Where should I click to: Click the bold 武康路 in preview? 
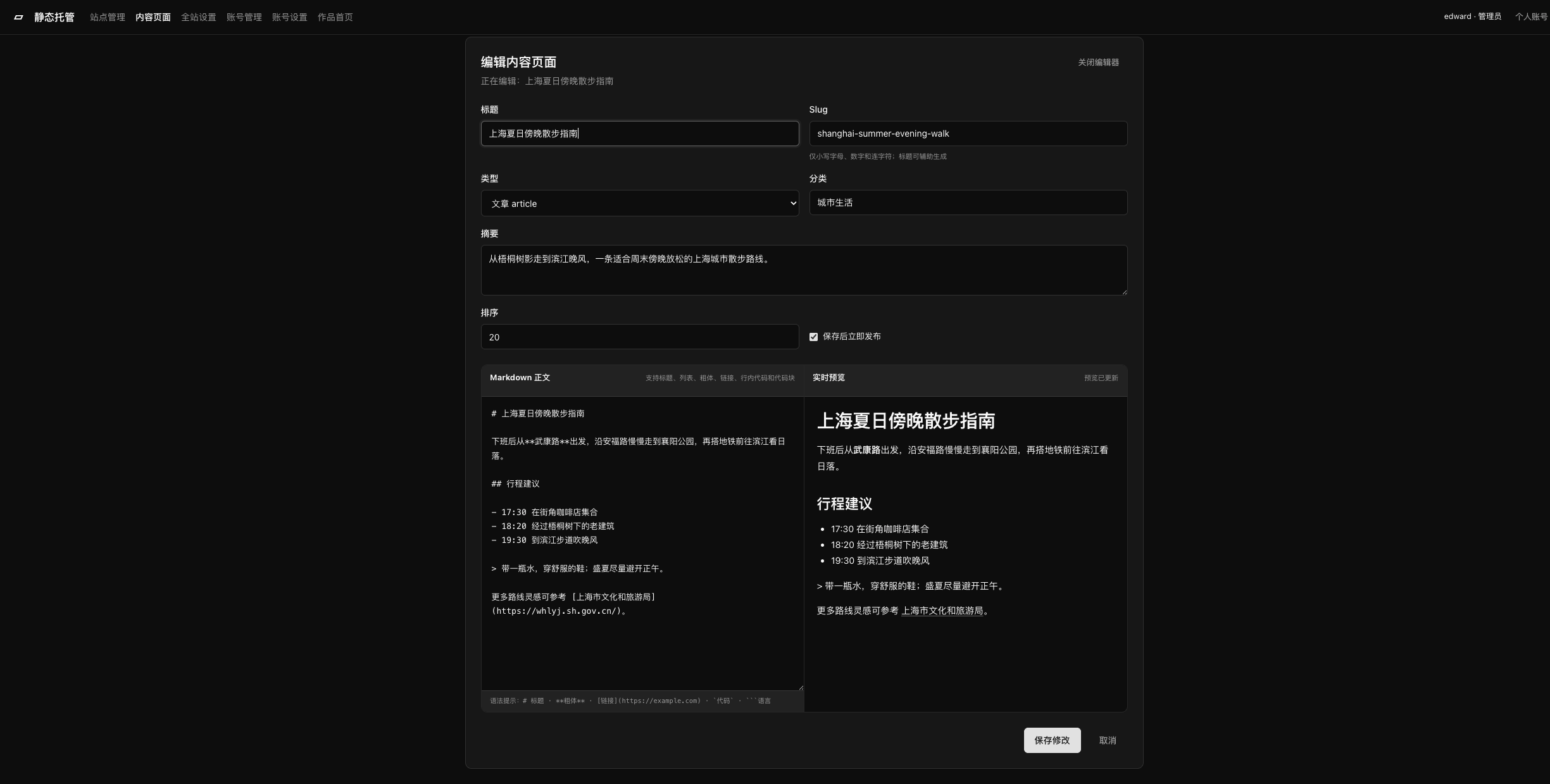866,450
